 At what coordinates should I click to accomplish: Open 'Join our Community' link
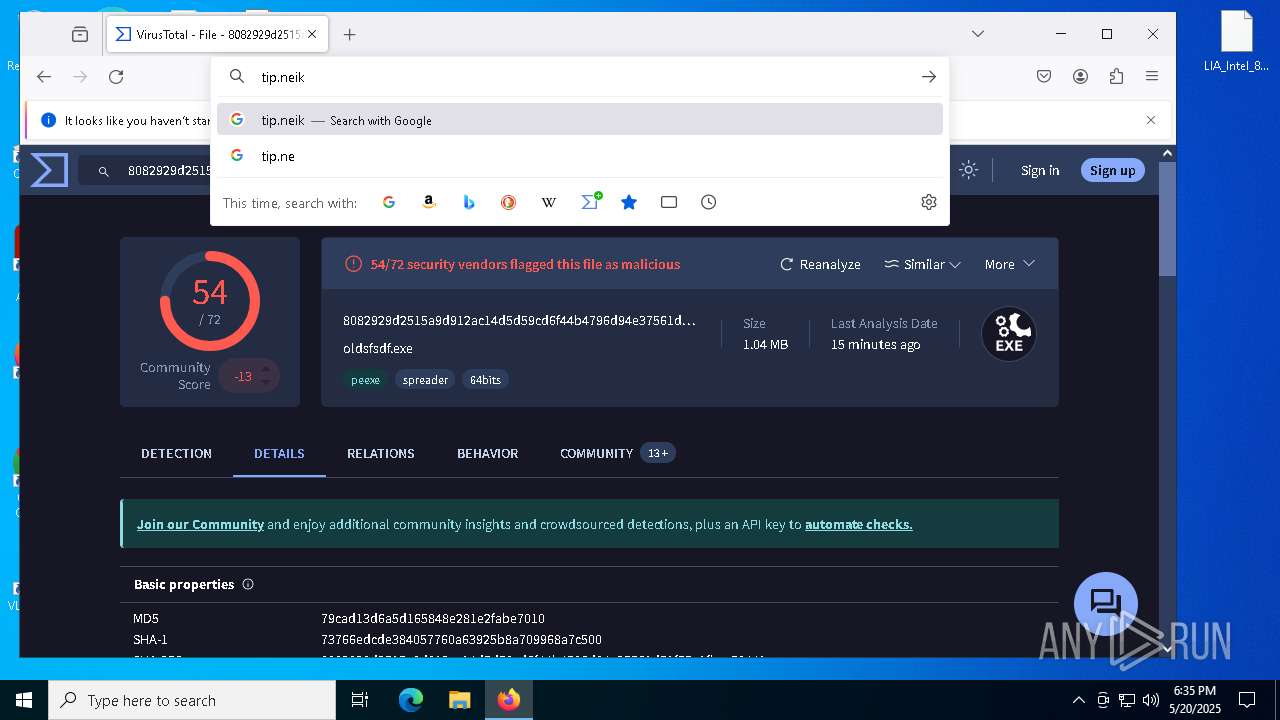200,524
